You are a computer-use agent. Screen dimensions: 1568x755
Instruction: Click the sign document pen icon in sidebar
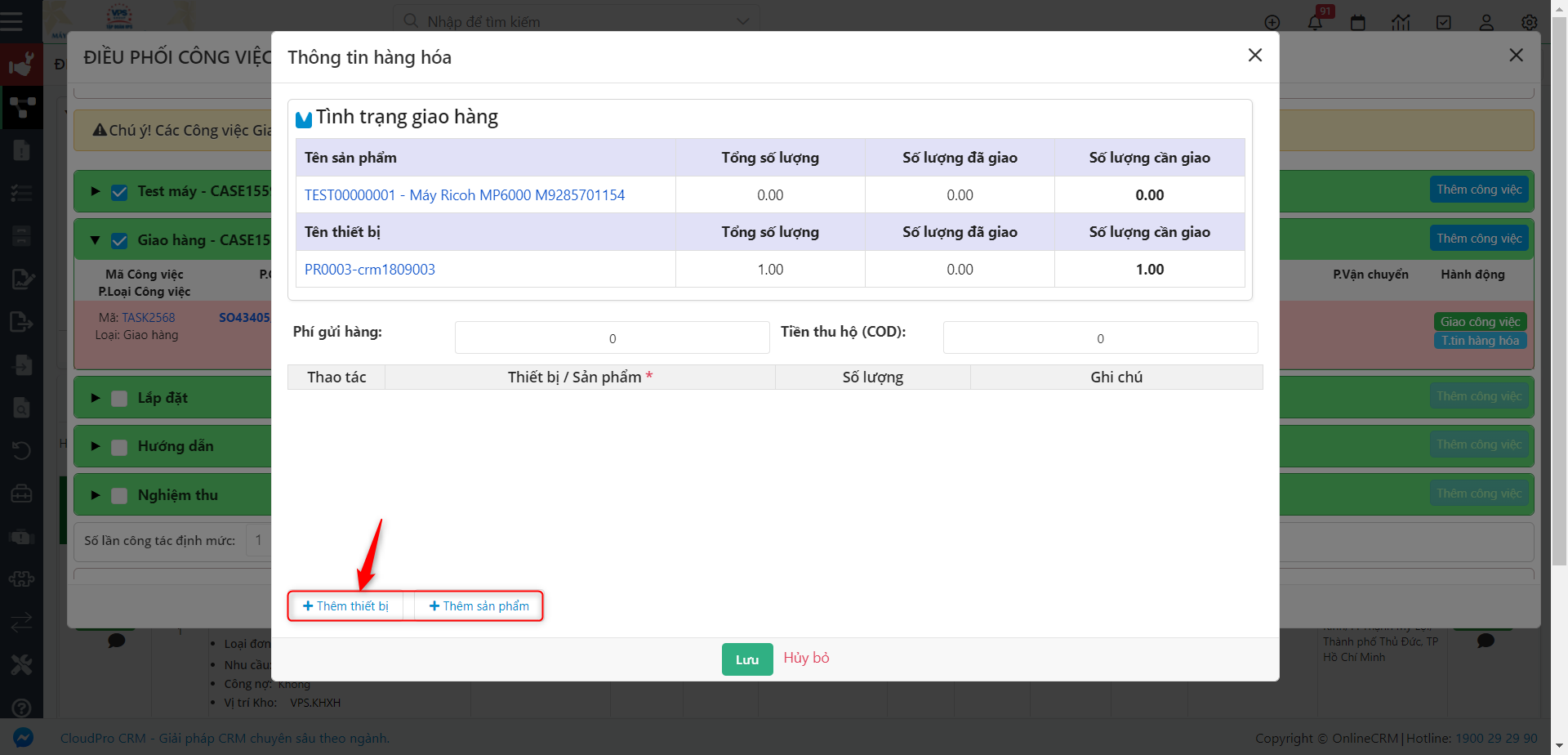tap(21, 279)
